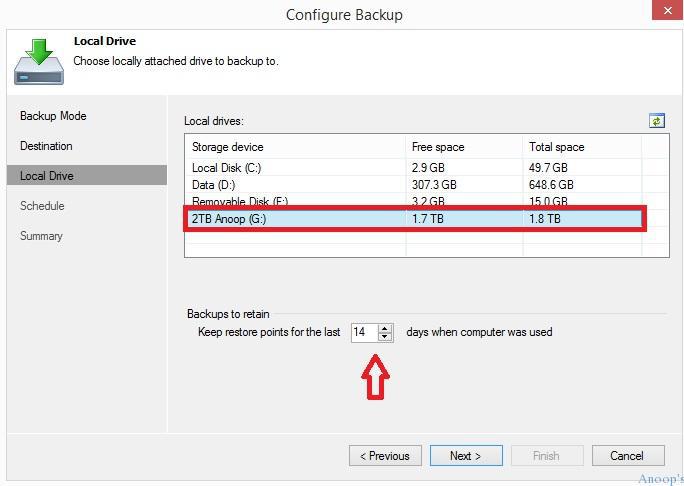
Task: Go back with Previous button
Action: pyautogui.click(x=385, y=456)
